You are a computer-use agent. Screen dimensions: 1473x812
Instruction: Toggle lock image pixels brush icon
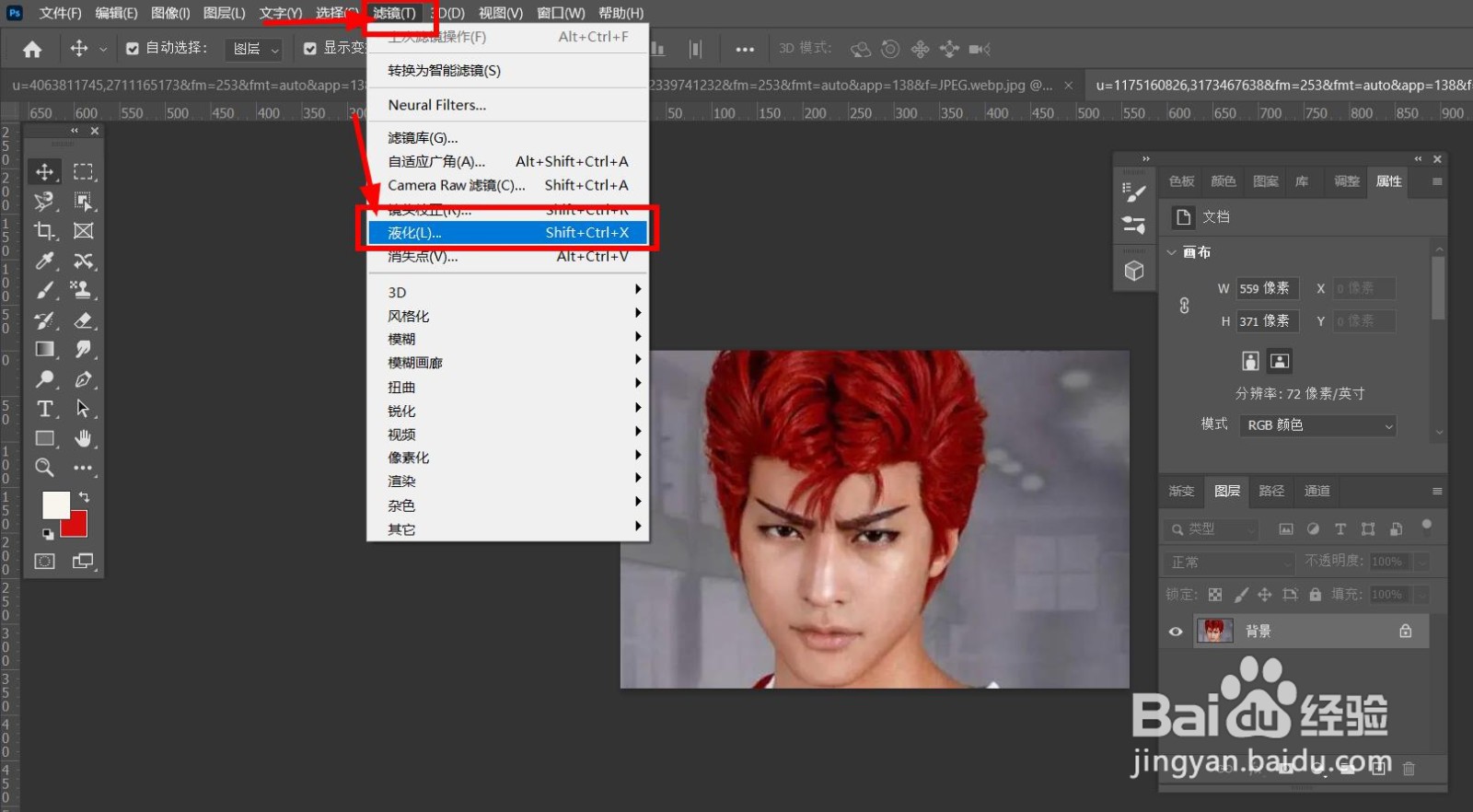[x=1241, y=595]
